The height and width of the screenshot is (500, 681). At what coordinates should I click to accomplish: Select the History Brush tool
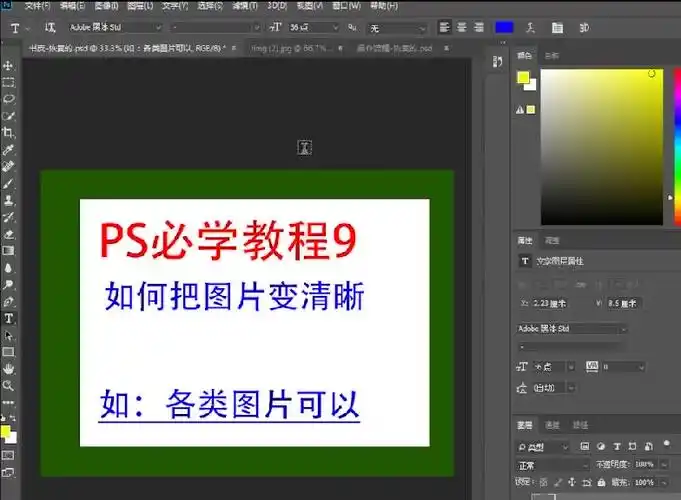[x=8, y=217]
